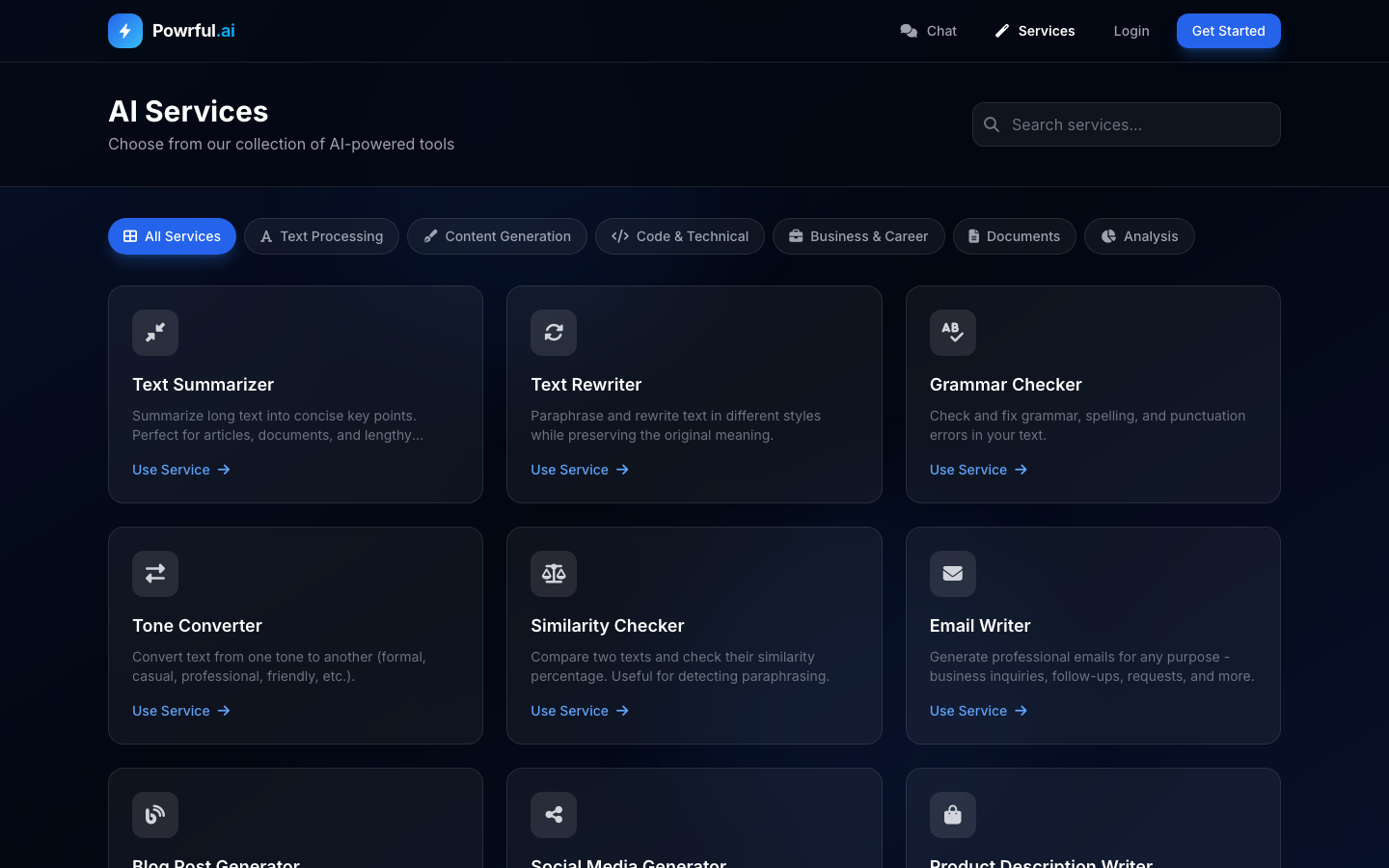Click the Social Media Generator share icon

(x=554, y=815)
